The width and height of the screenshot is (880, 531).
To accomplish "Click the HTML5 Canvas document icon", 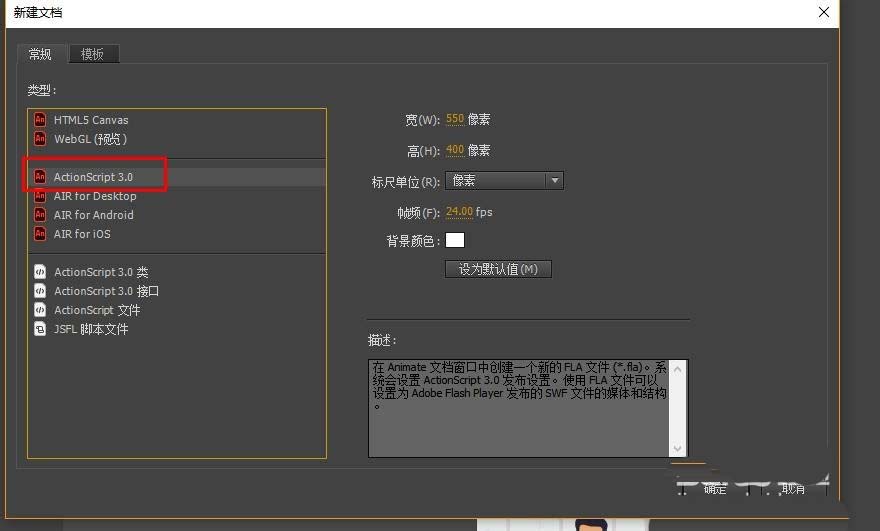I will tap(40, 120).
